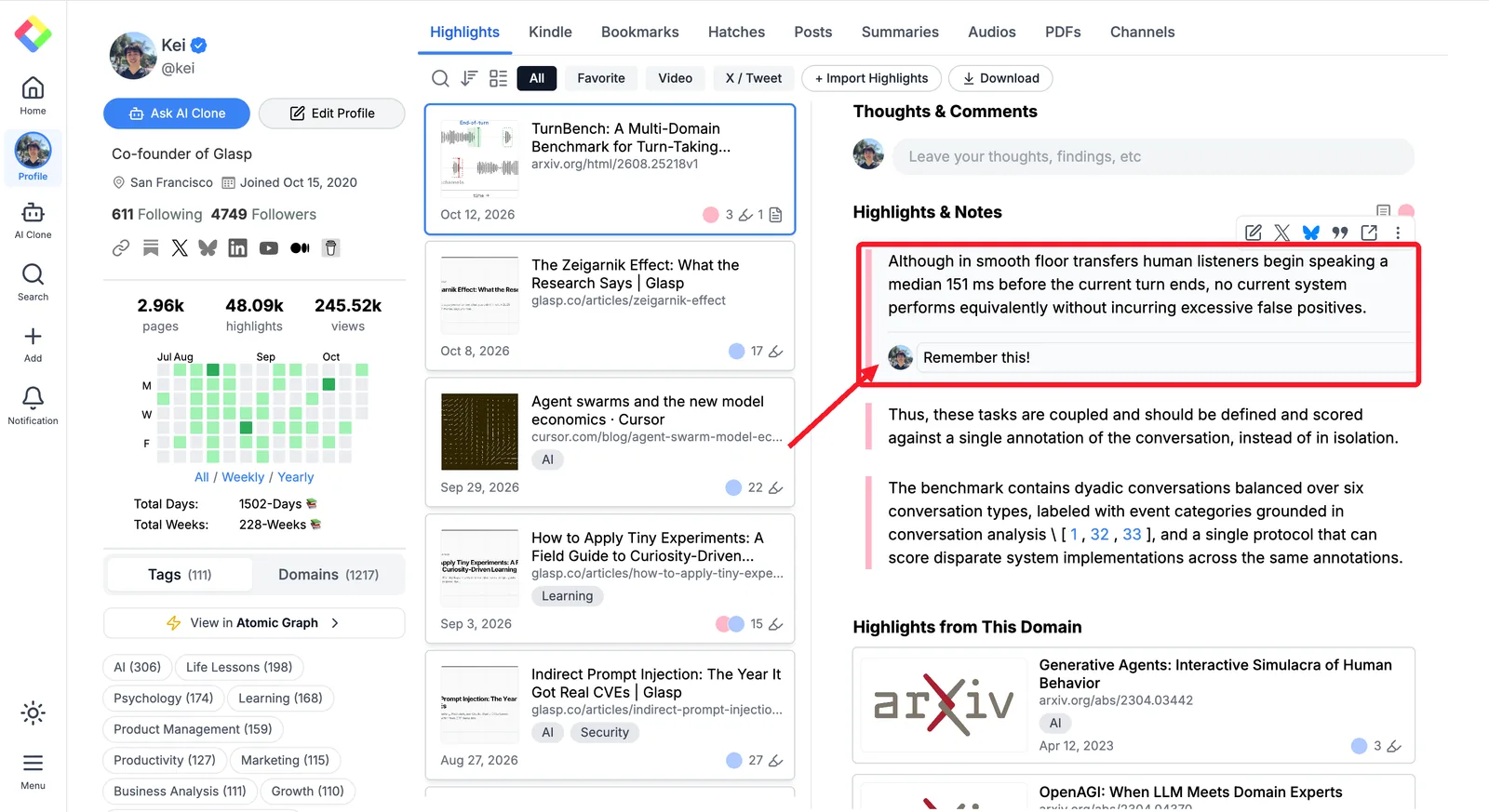Switch to the Domains (1217) toggle
The width and height of the screenshot is (1489, 812).
pos(329,575)
